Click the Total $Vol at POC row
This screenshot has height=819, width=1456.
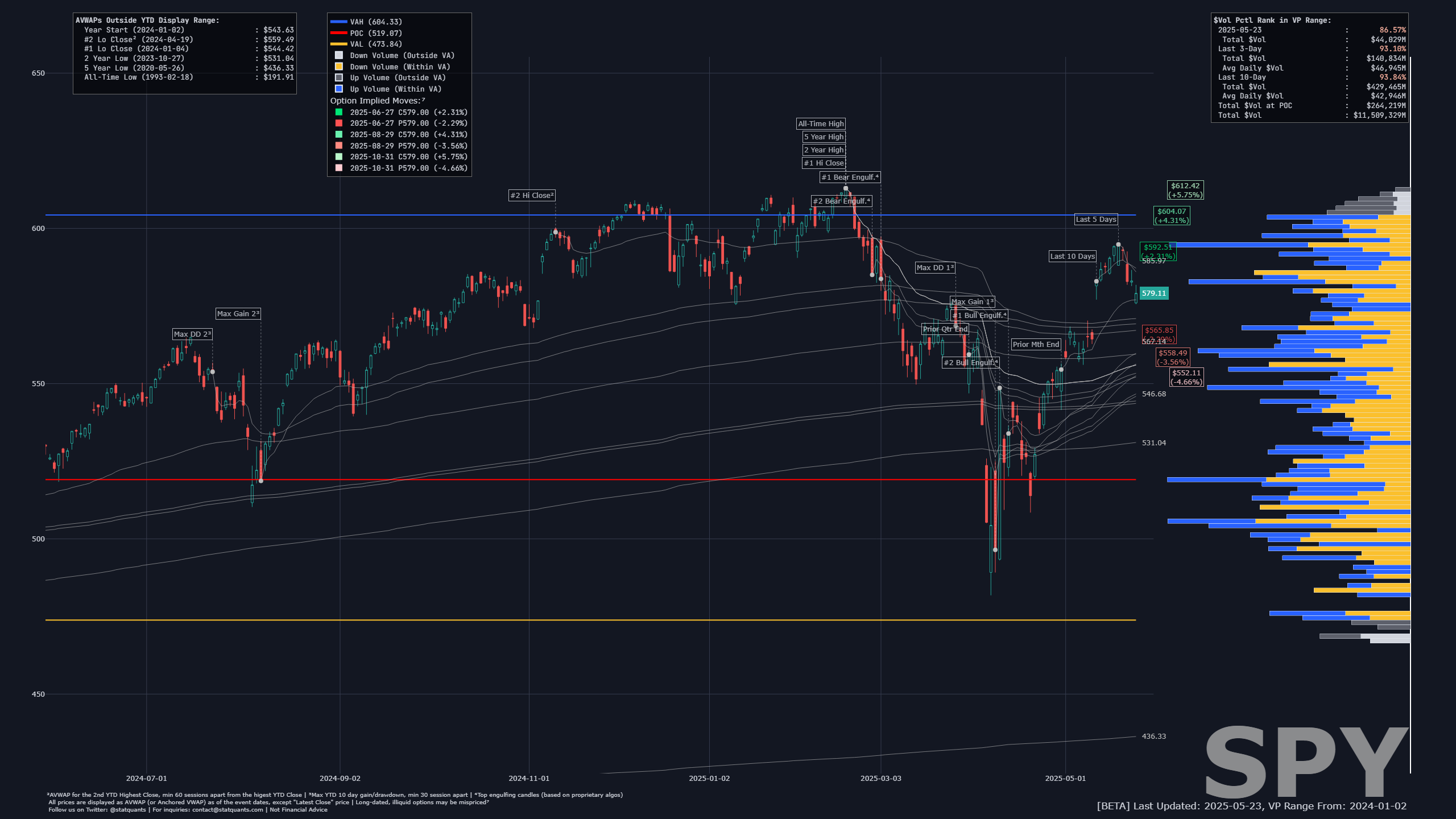click(x=1312, y=106)
